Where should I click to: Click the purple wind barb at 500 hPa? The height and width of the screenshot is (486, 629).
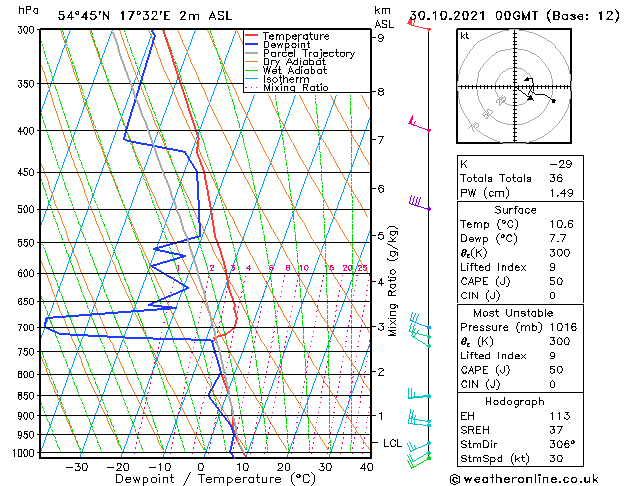coord(420,203)
